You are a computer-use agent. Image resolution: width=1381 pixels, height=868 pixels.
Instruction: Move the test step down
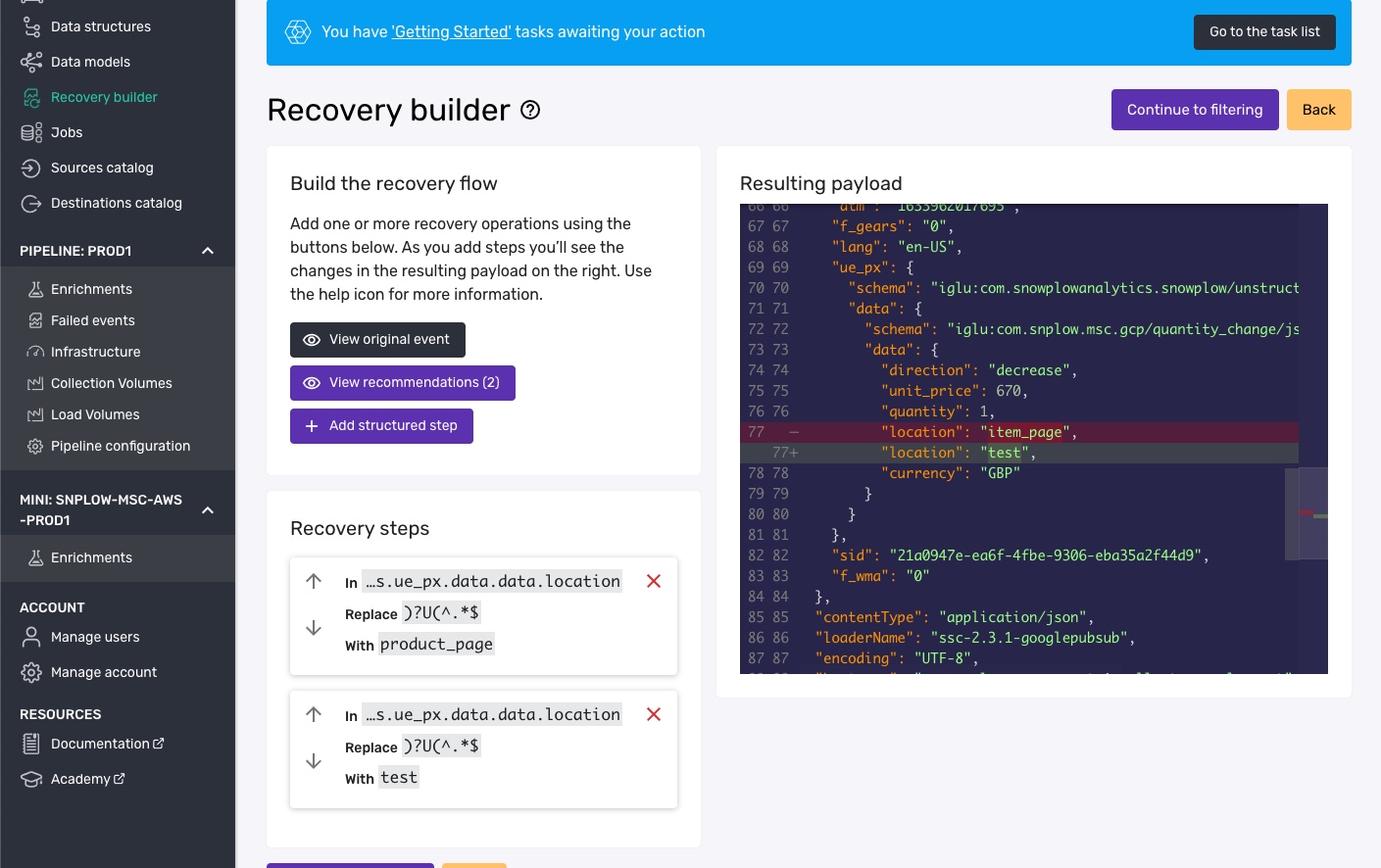[314, 761]
